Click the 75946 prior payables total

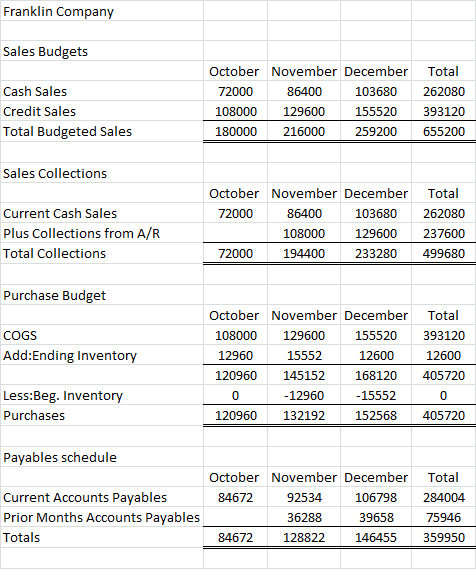click(444, 517)
